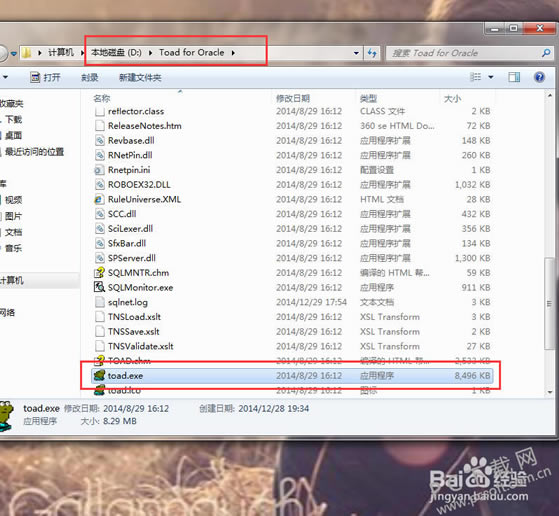Image resolution: width=559 pixels, height=516 pixels.
Task: Click the SQLMNTR.chm help file icon
Action: [x=99, y=272]
